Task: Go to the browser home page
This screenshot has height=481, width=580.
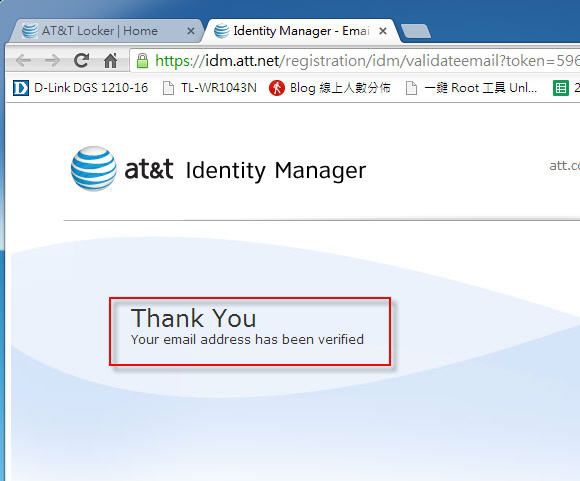Action: click(x=110, y=60)
